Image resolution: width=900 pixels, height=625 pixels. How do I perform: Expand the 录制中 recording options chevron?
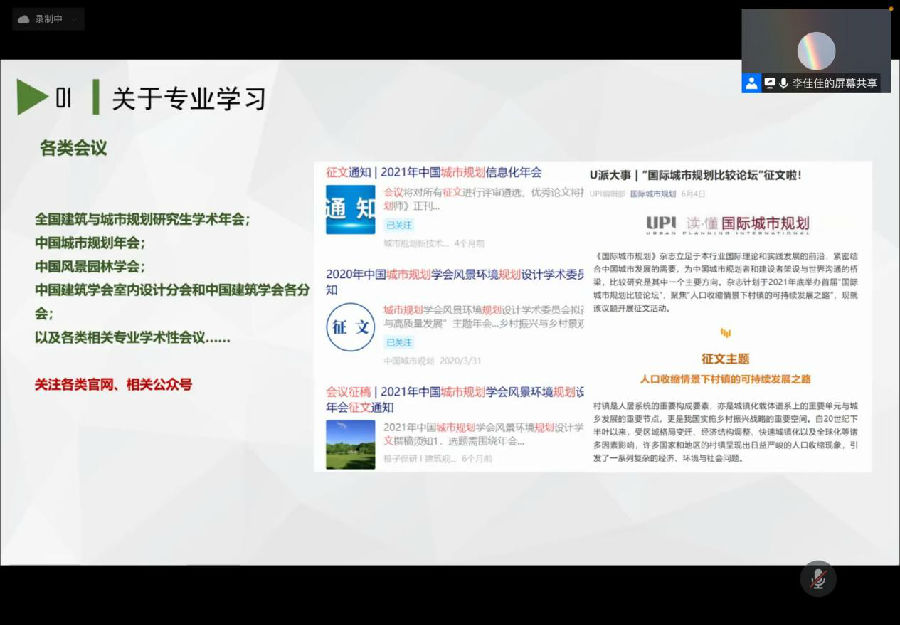click(x=75, y=18)
